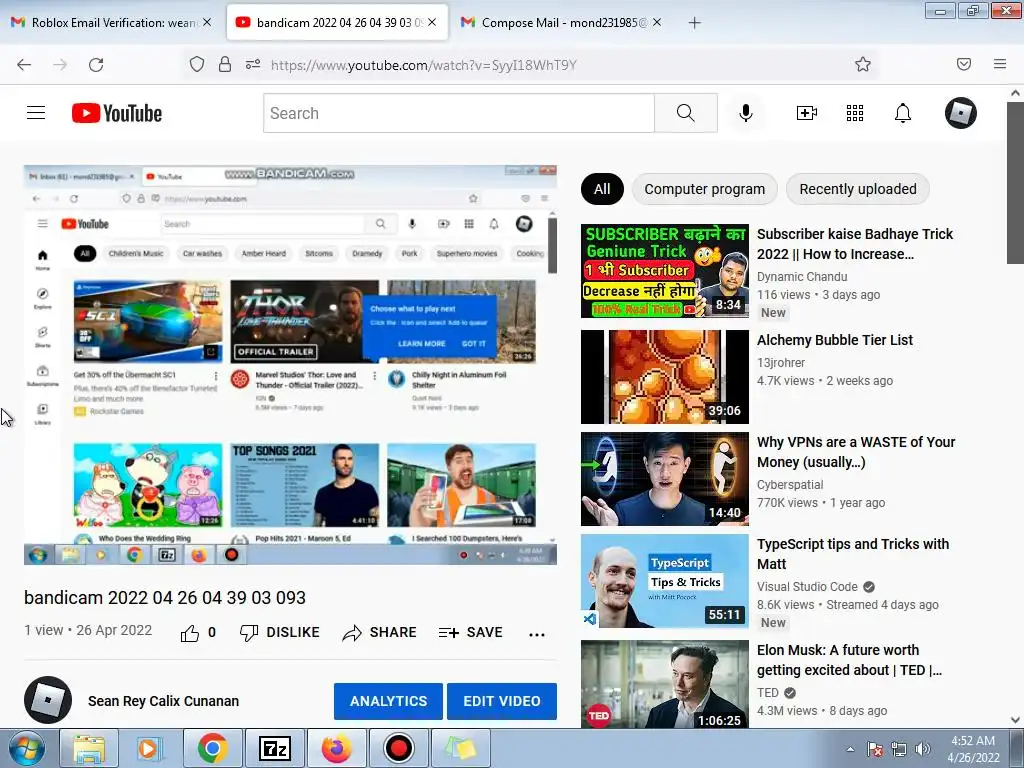This screenshot has height=768, width=1024.
Task: Select the Computer program filter chip
Action: point(705,189)
